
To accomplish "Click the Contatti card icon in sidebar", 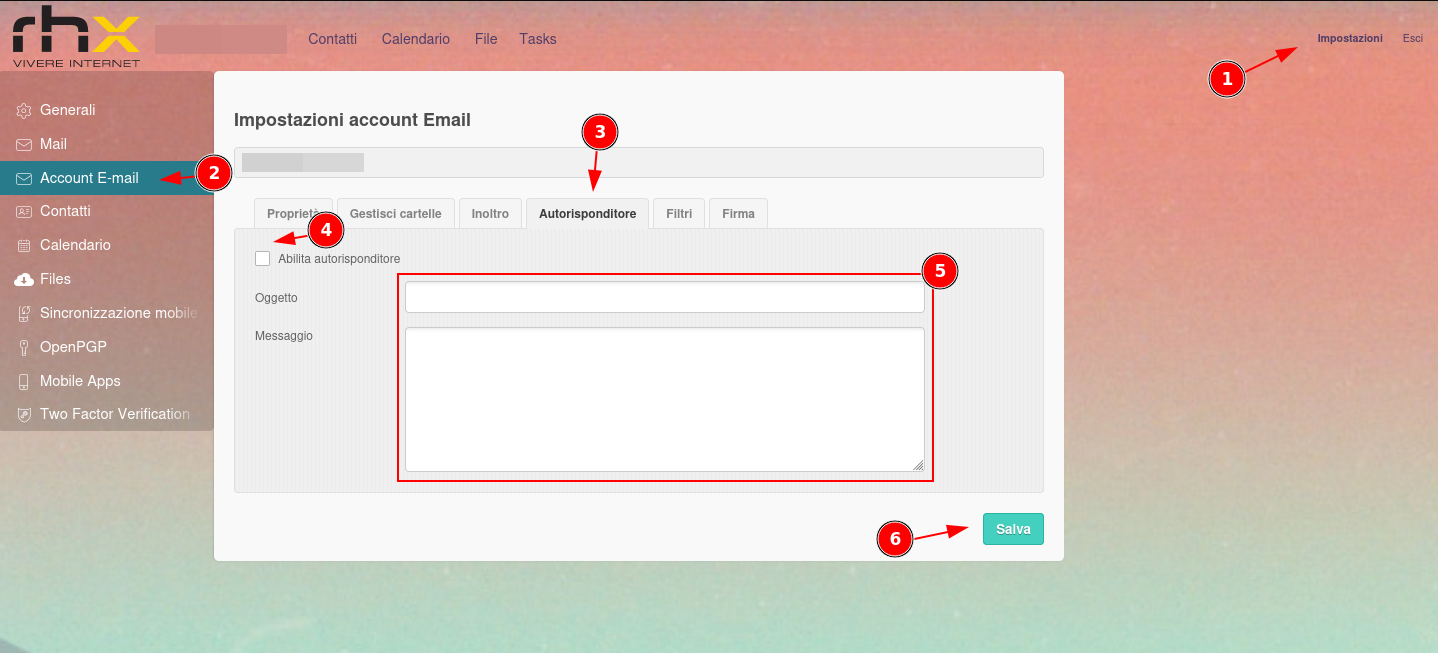I will tap(24, 211).
